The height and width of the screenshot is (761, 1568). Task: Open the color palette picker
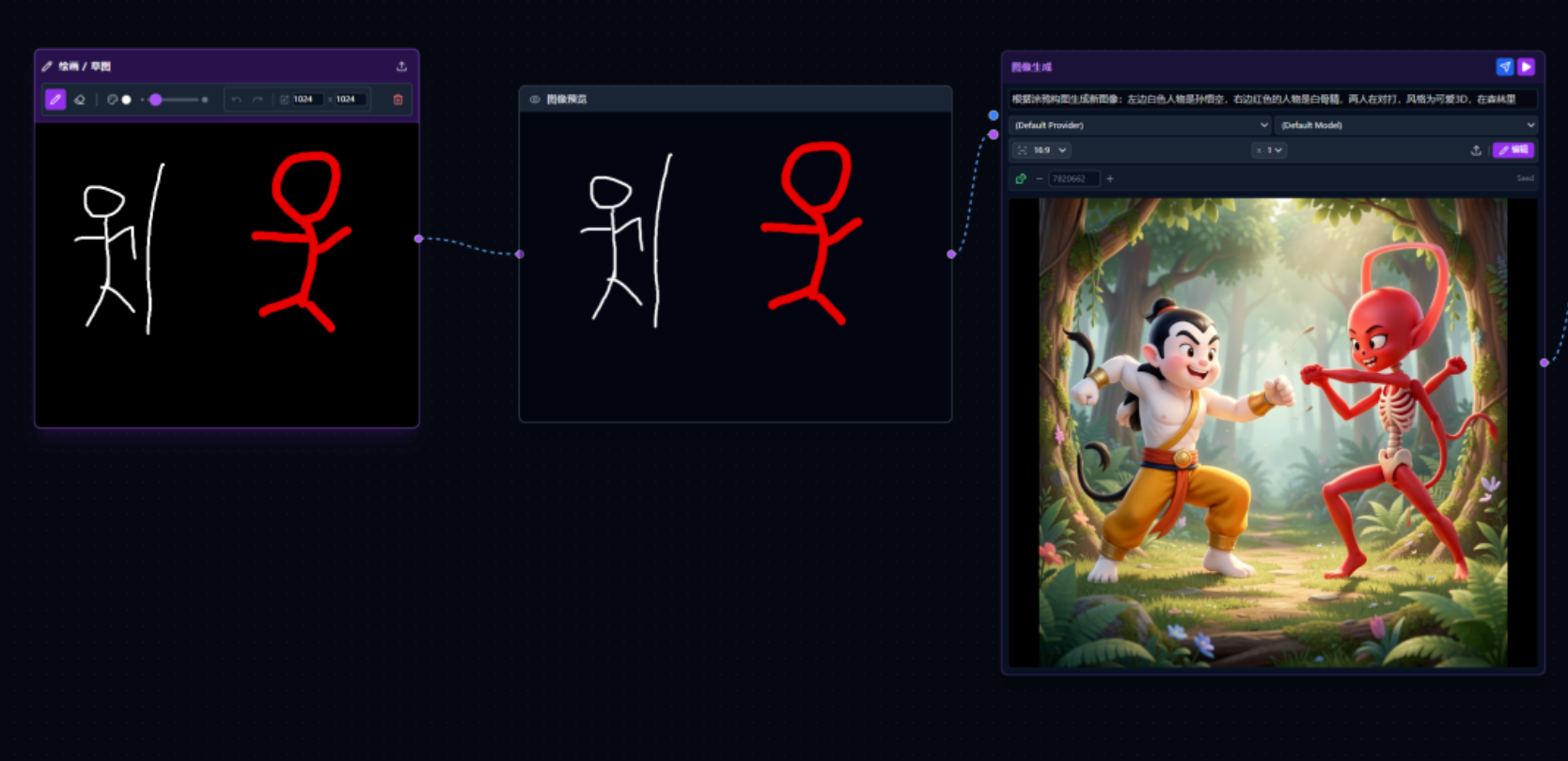(x=112, y=100)
